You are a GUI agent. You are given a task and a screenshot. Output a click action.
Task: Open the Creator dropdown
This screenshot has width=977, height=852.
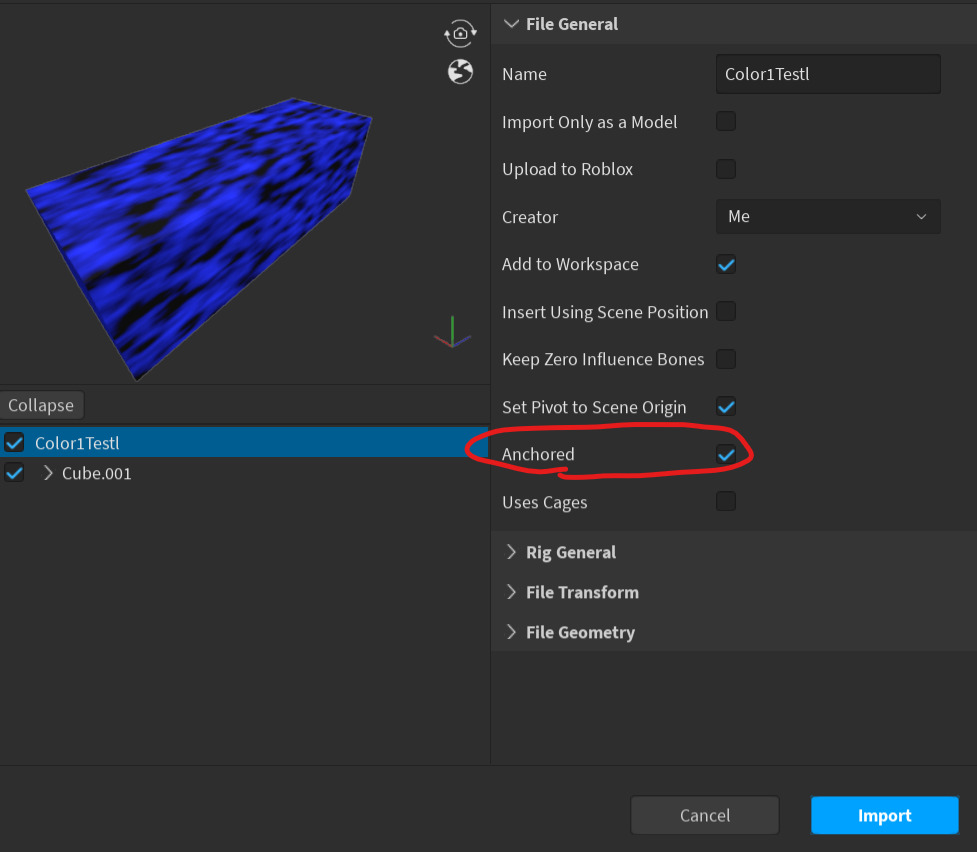828,216
